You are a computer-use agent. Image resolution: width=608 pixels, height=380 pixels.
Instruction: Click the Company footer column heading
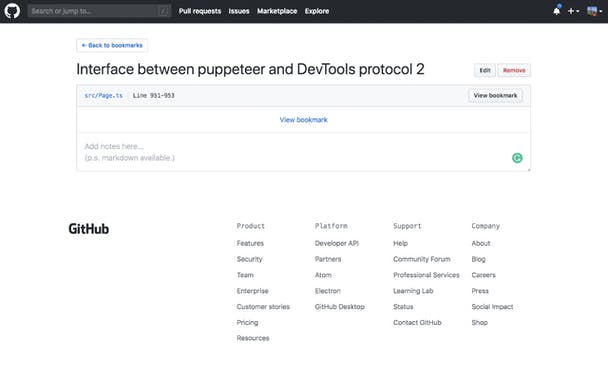click(x=485, y=226)
